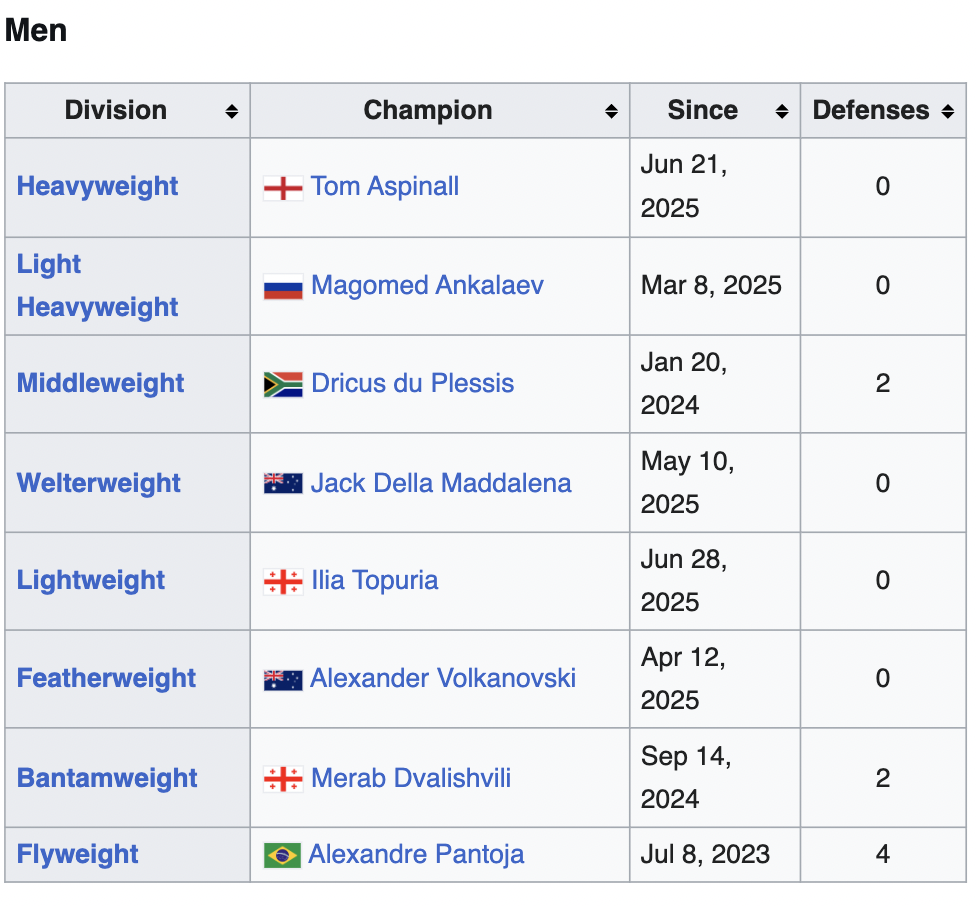Open the Middleweight division link

[100, 383]
